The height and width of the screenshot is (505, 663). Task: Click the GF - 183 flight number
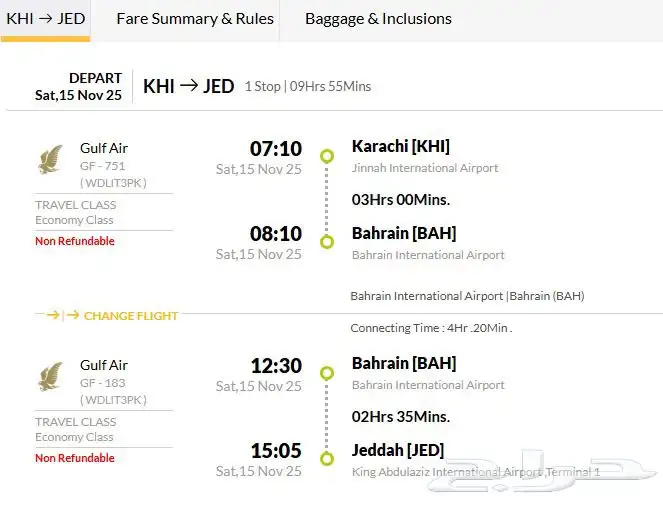pos(103,383)
